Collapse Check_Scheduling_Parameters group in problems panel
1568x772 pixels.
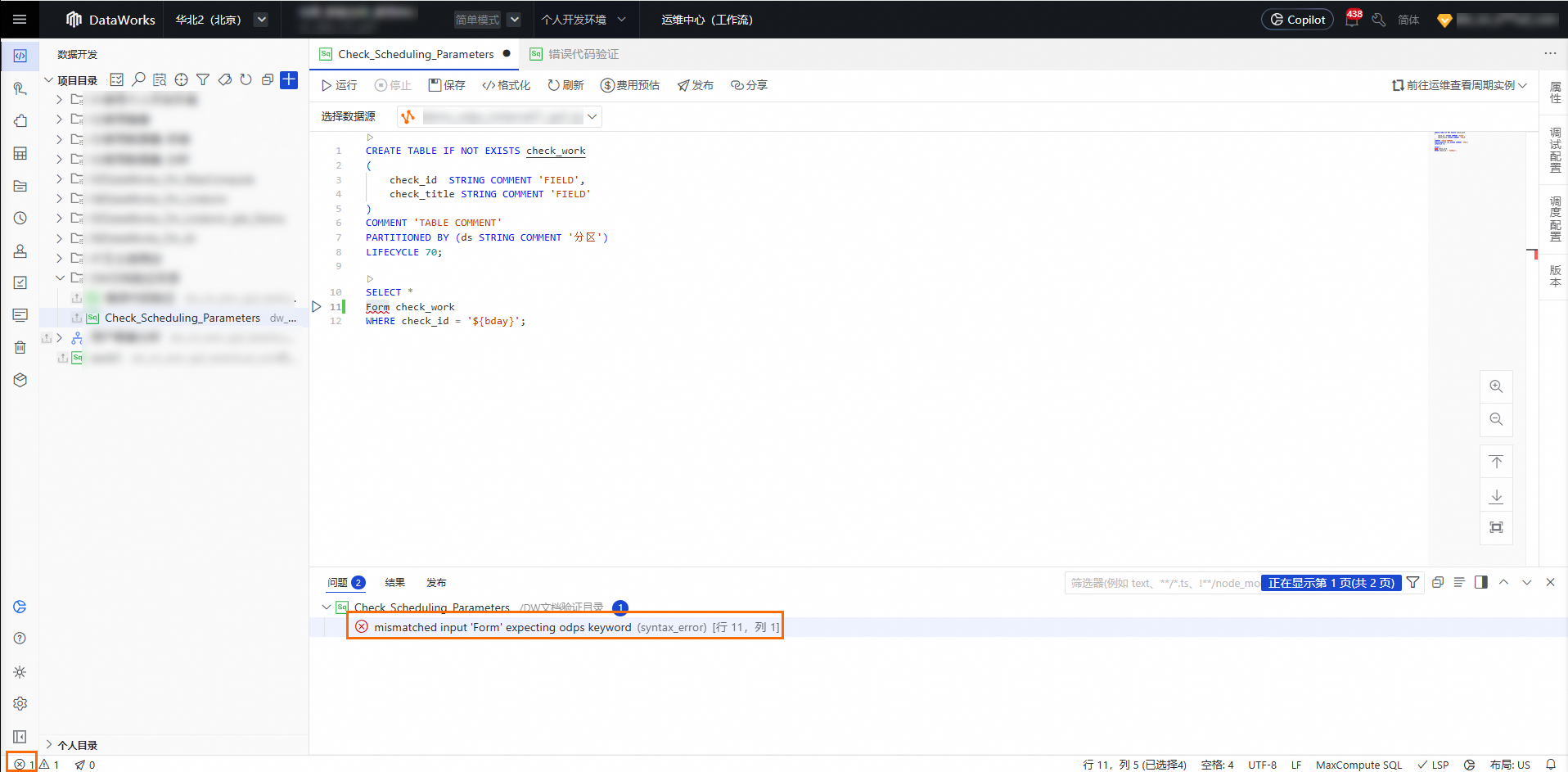(x=327, y=607)
